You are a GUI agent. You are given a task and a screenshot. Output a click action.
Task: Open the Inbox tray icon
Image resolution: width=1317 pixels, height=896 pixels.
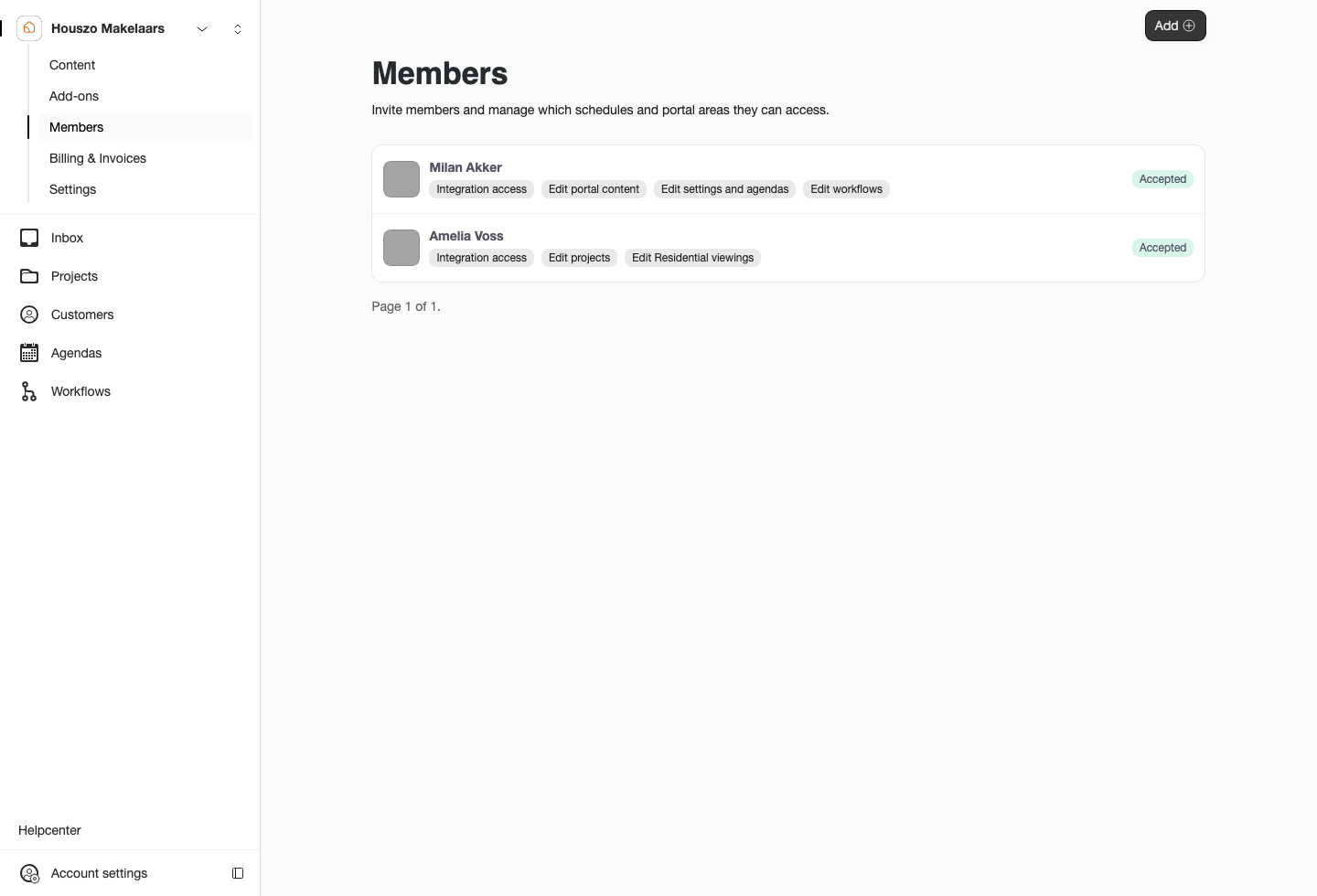pos(29,238)
